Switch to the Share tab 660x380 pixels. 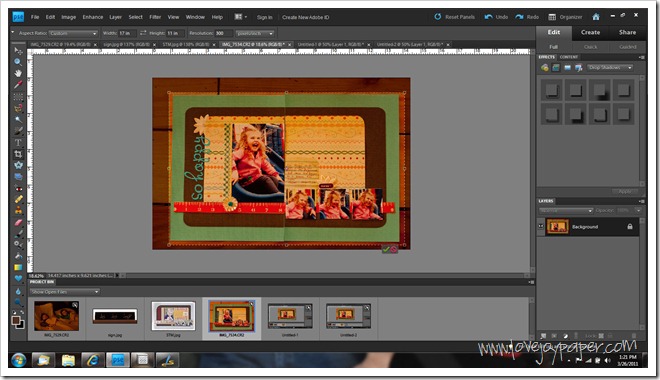coord(627,32)
